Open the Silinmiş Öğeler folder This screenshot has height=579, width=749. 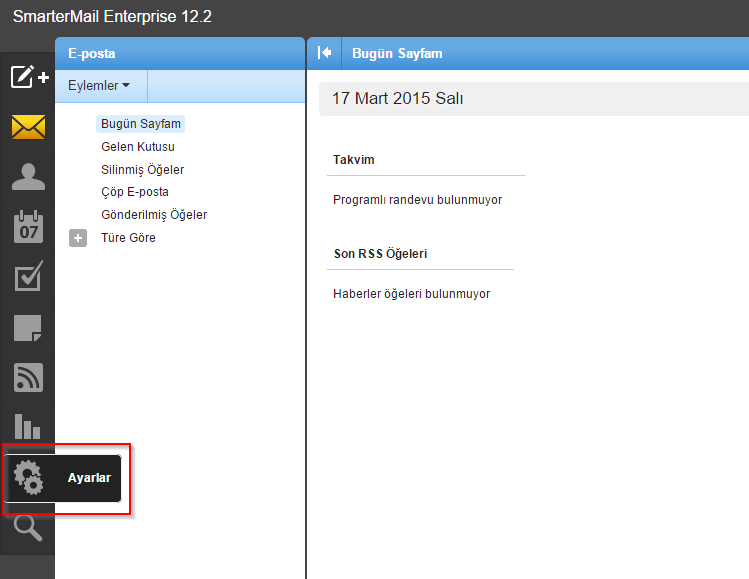(x=142, y=170)
